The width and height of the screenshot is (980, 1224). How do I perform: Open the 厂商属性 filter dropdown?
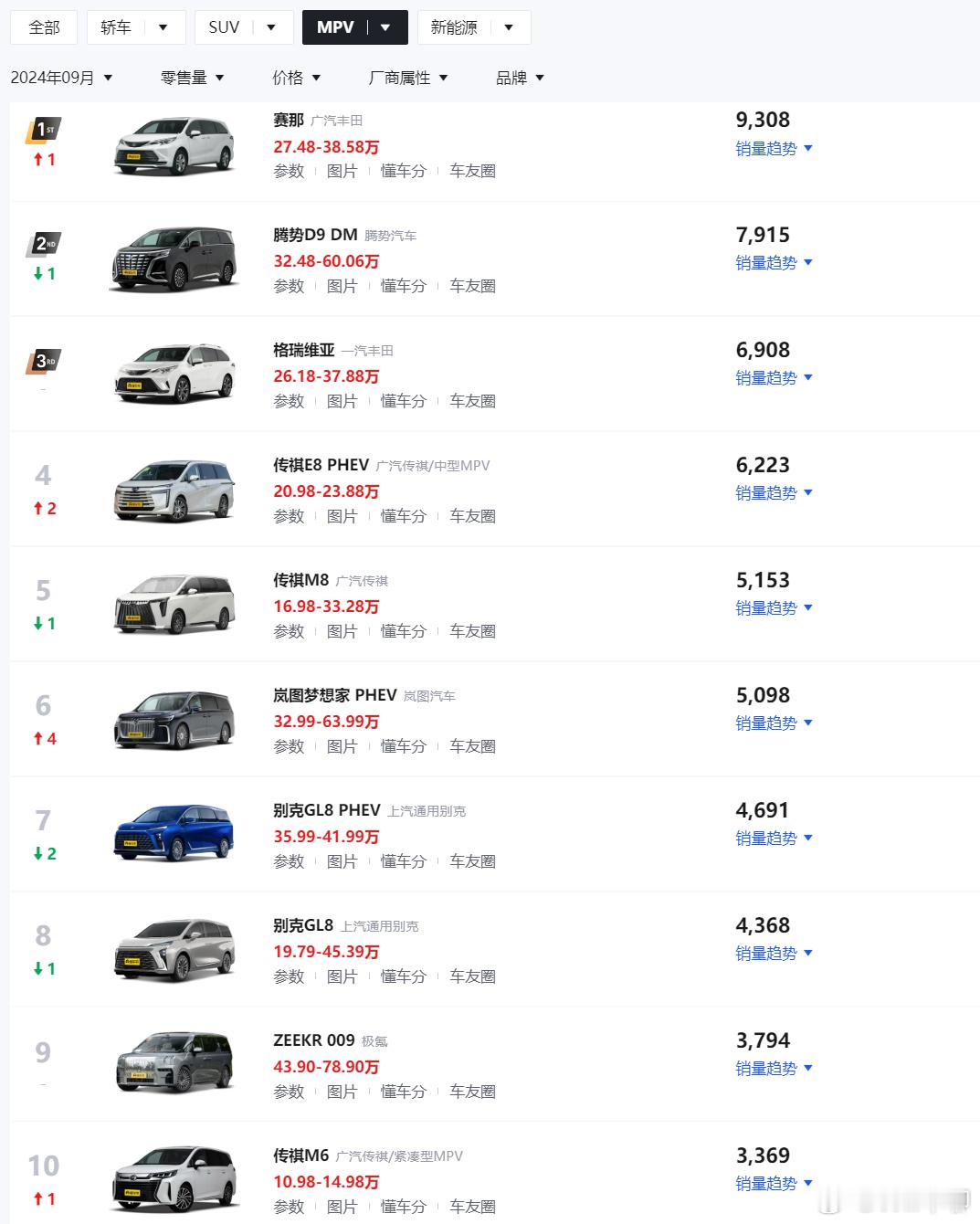tap(407, 78)
